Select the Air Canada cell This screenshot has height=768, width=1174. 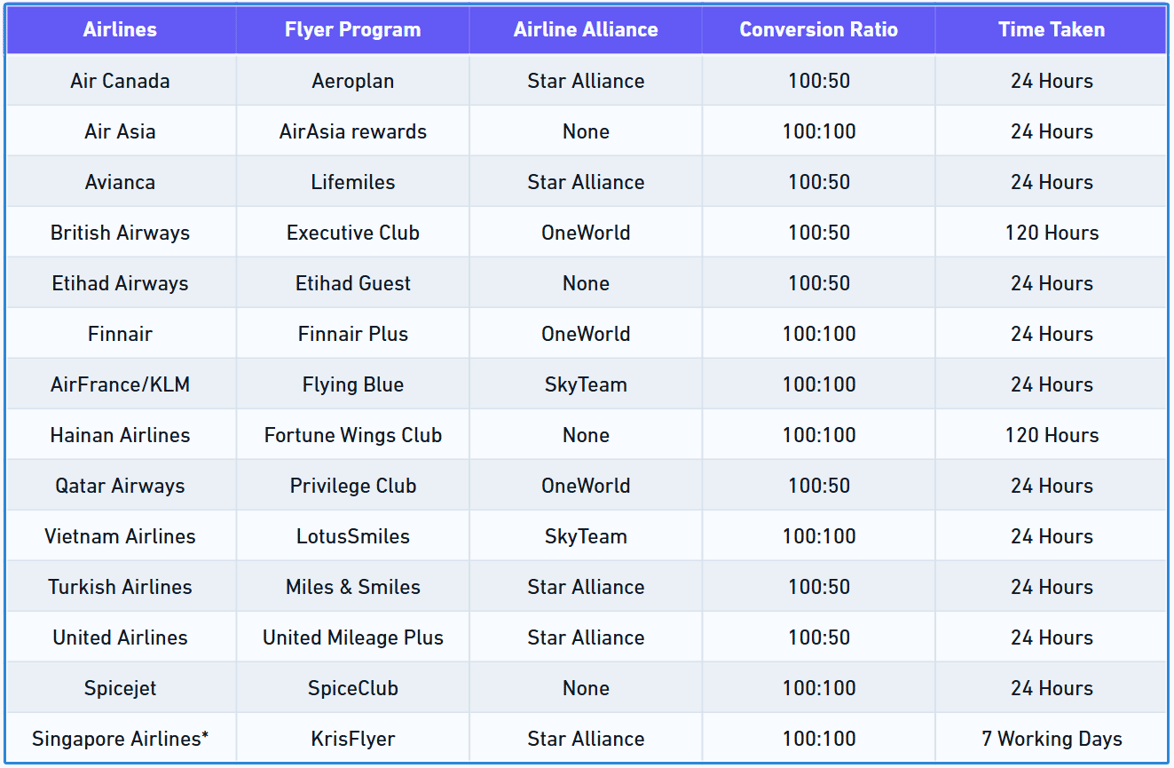click(x=120, y=81)
